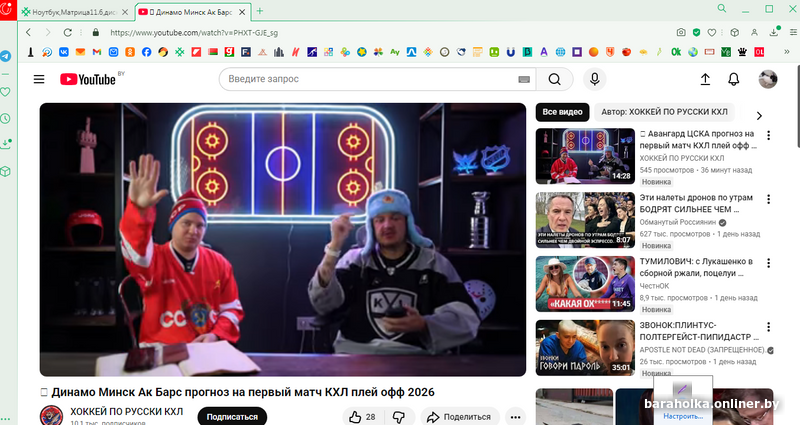Image resolution: width=800 pixels, height=425 pixels.
Task: Click Настроить link at bottom right
Action: [682, 416]
